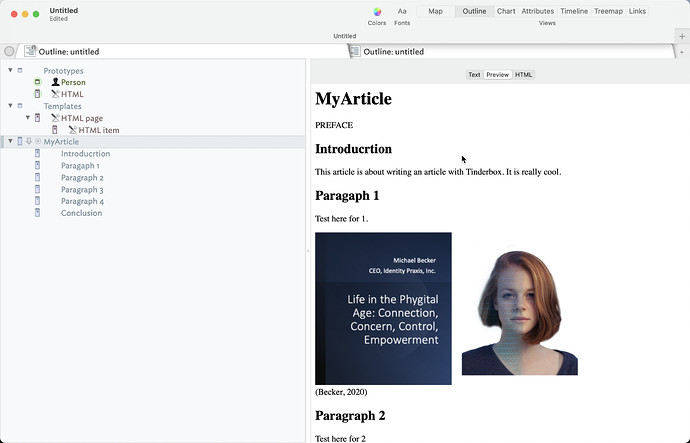Viewport: 690px width, 443px height.
Task: Click the tool badge next to HTML page
Action: 55,118
